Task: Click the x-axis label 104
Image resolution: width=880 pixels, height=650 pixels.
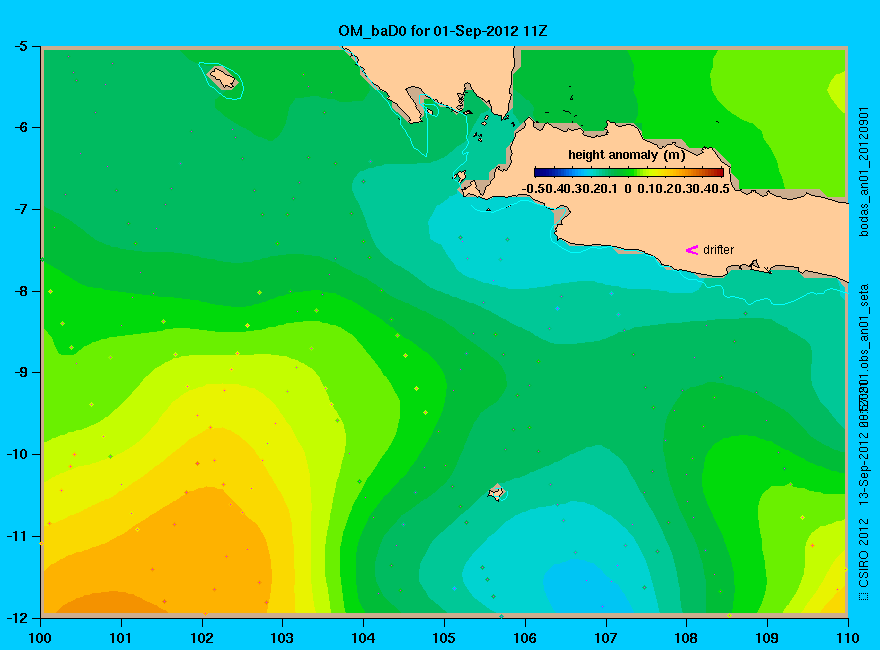Action: (x=363, y=638)
